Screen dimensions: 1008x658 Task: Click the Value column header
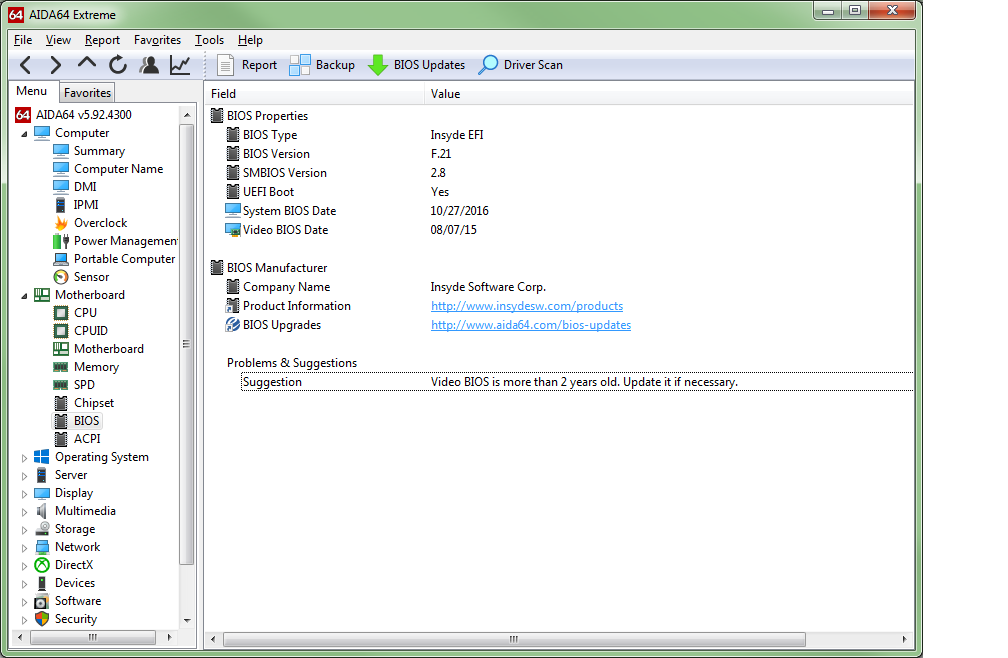[669, 94]
